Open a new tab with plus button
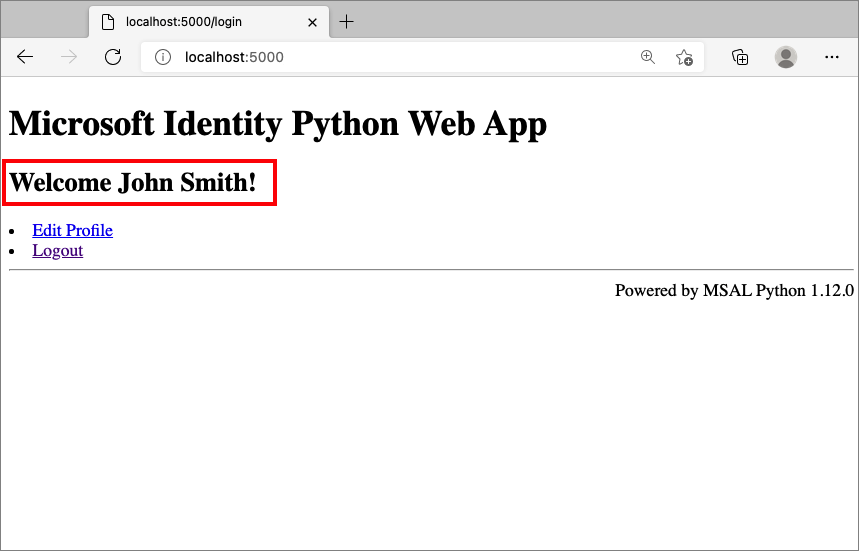Image resolution: width=859 pixels, height=551 pixels. [346, 22]
